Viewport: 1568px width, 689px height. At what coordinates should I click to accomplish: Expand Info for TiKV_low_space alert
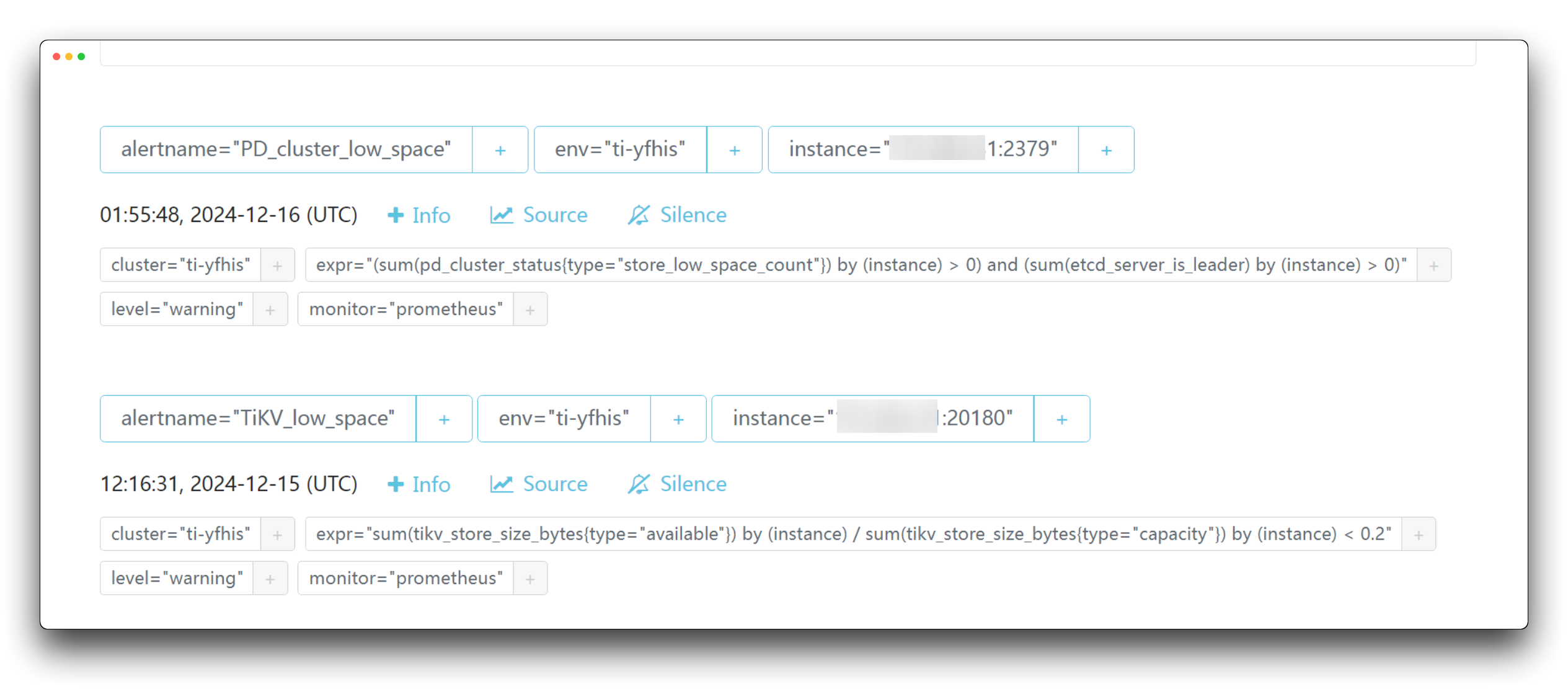tap(419, 484)
